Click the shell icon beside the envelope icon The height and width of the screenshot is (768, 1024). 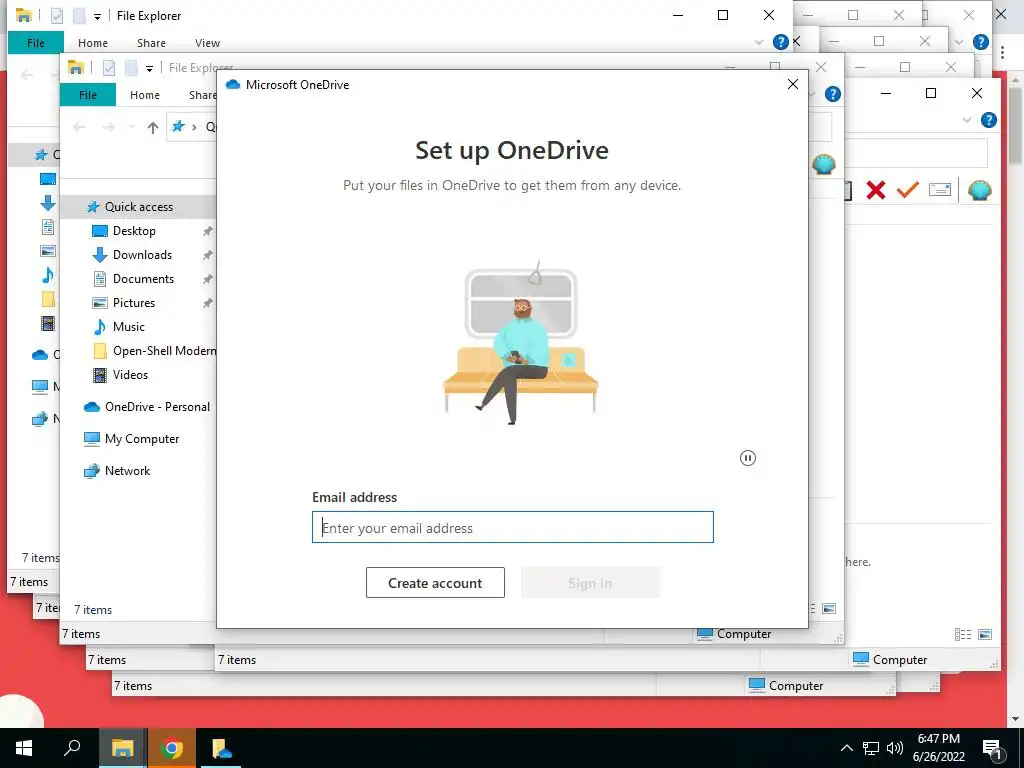[980, 190]
